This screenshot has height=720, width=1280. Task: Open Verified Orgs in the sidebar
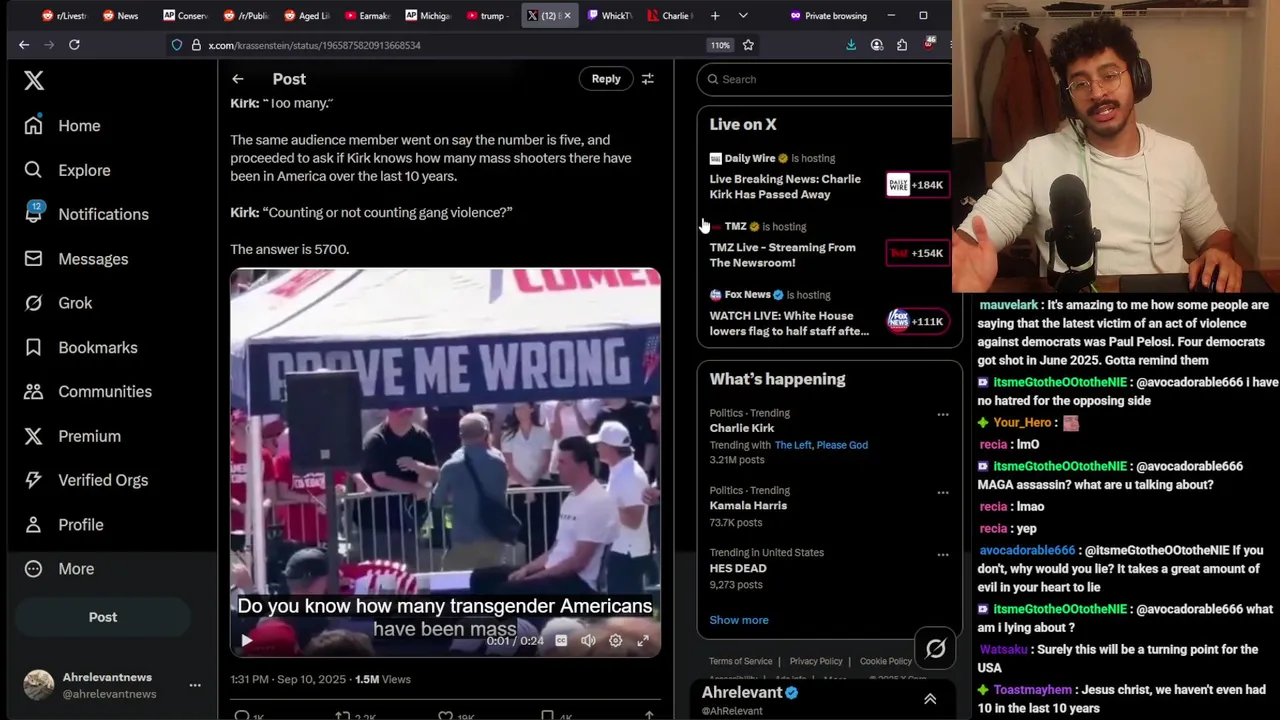(x=87, y=480)
